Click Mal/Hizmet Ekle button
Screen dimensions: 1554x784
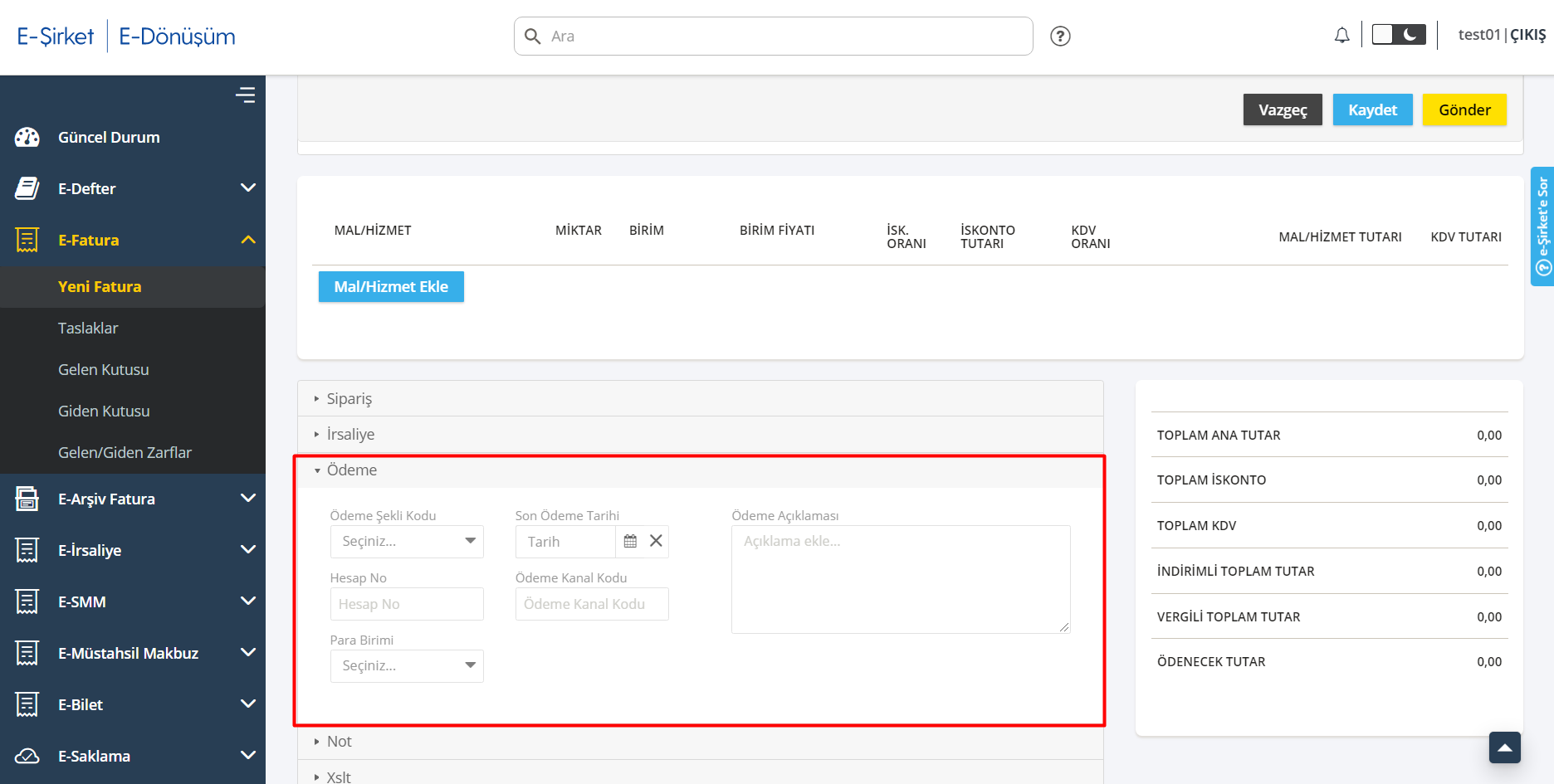pyautogui.click(x=391, y=287)
